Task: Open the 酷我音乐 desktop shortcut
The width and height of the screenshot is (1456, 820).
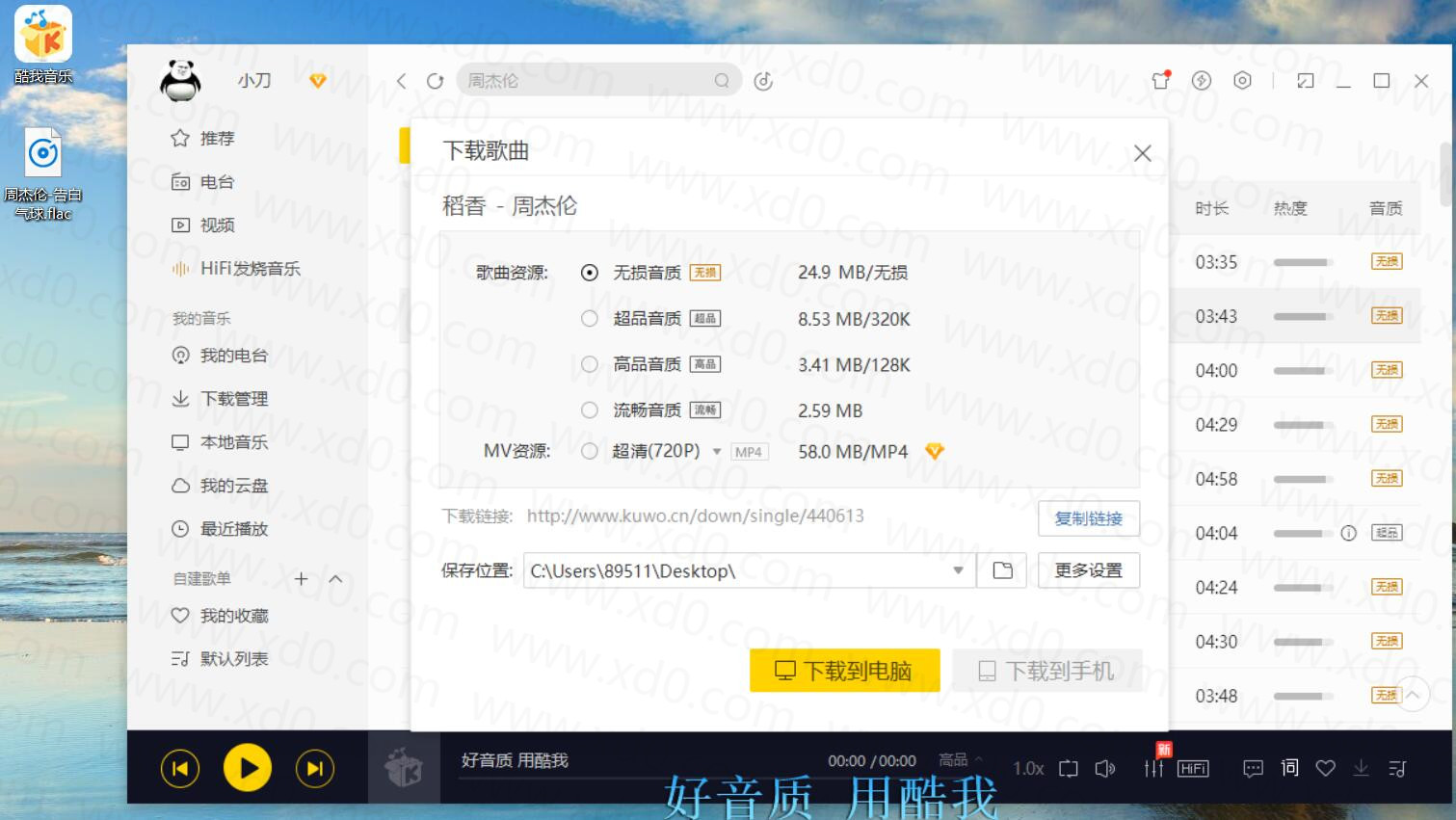Action: tap(42, 44)
